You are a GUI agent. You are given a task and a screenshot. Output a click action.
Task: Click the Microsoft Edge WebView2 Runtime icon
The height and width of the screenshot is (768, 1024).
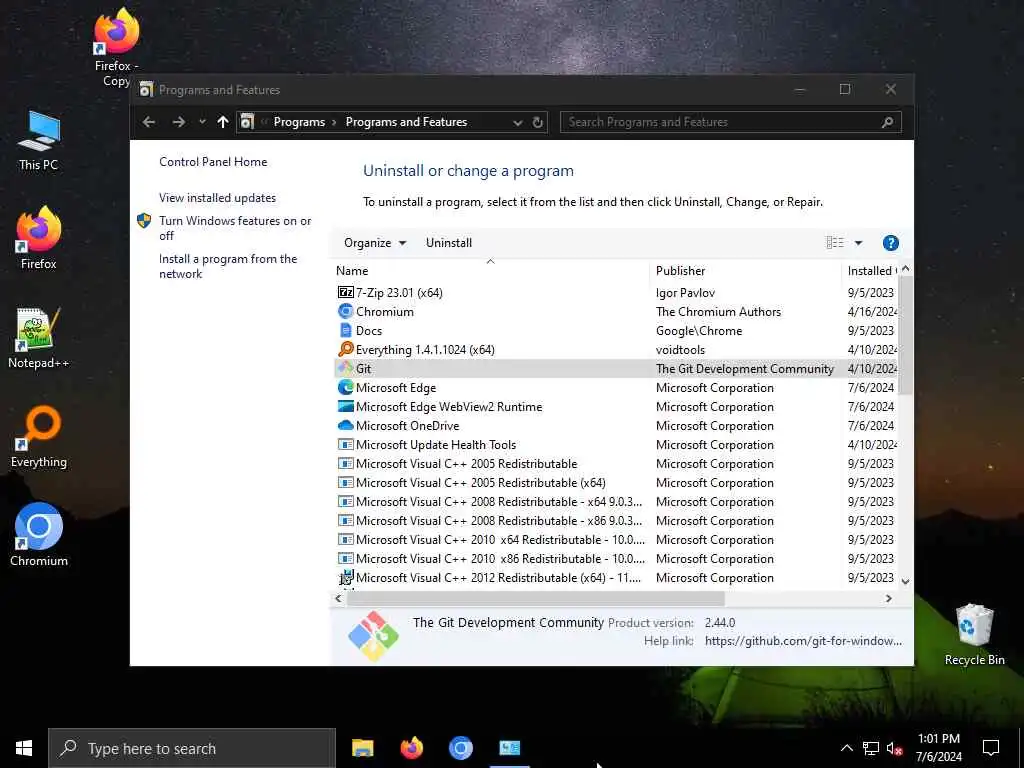pos(345,406)
